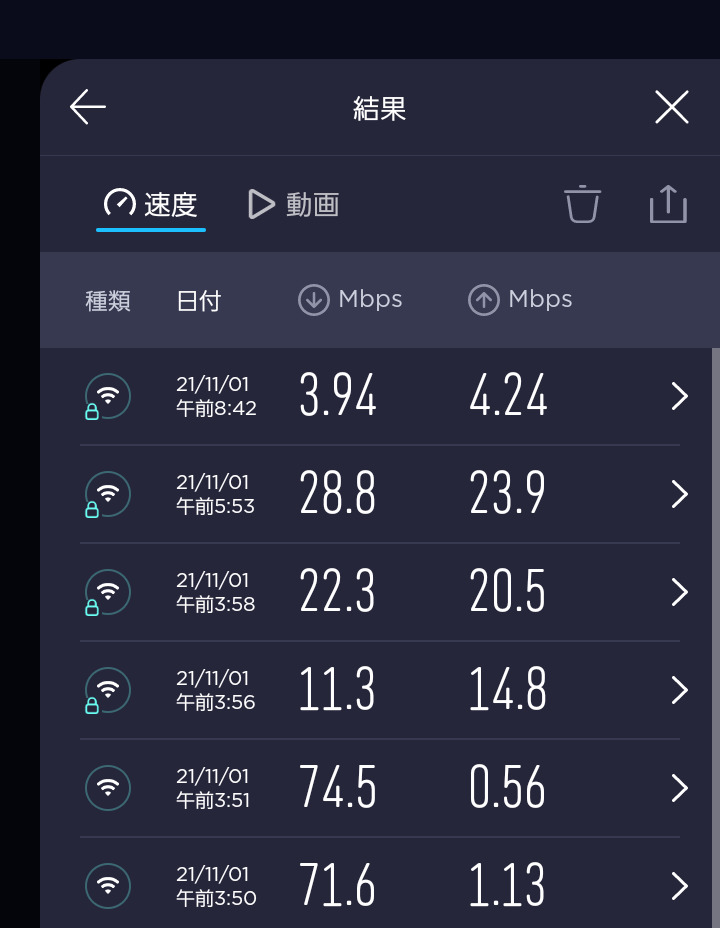The height and width of the screenshot is (928, 720).
Task: Click secured Wi-Fi icon for 午前8:42 test
Action: click(x=107, y=397)
